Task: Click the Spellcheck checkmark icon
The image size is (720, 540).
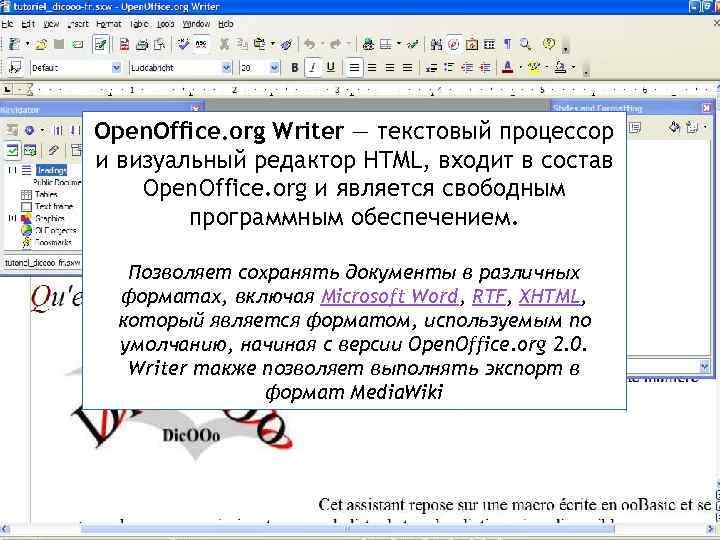Action: pos(184,45)
